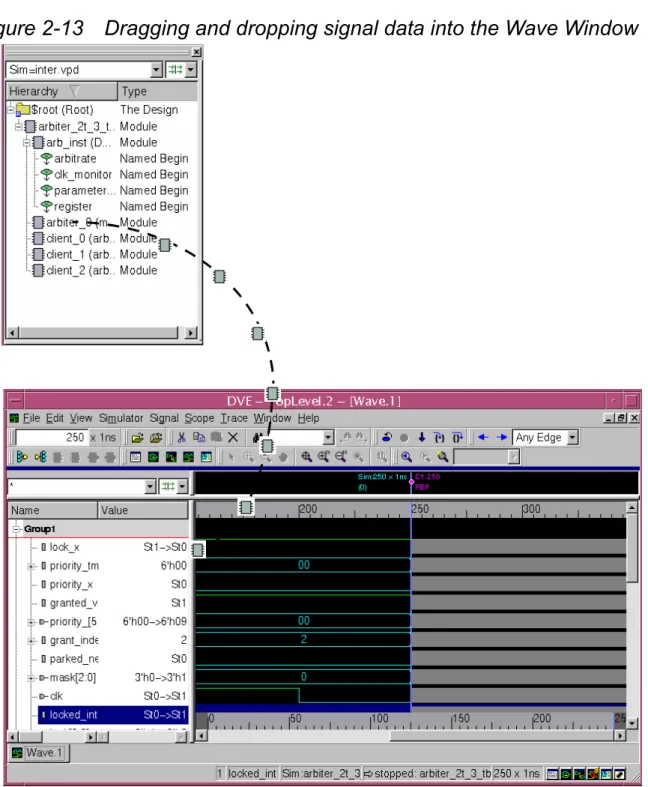
Task: Open the Any Edge dropdown
Action: pyautogui.click(x=572, y=437)
